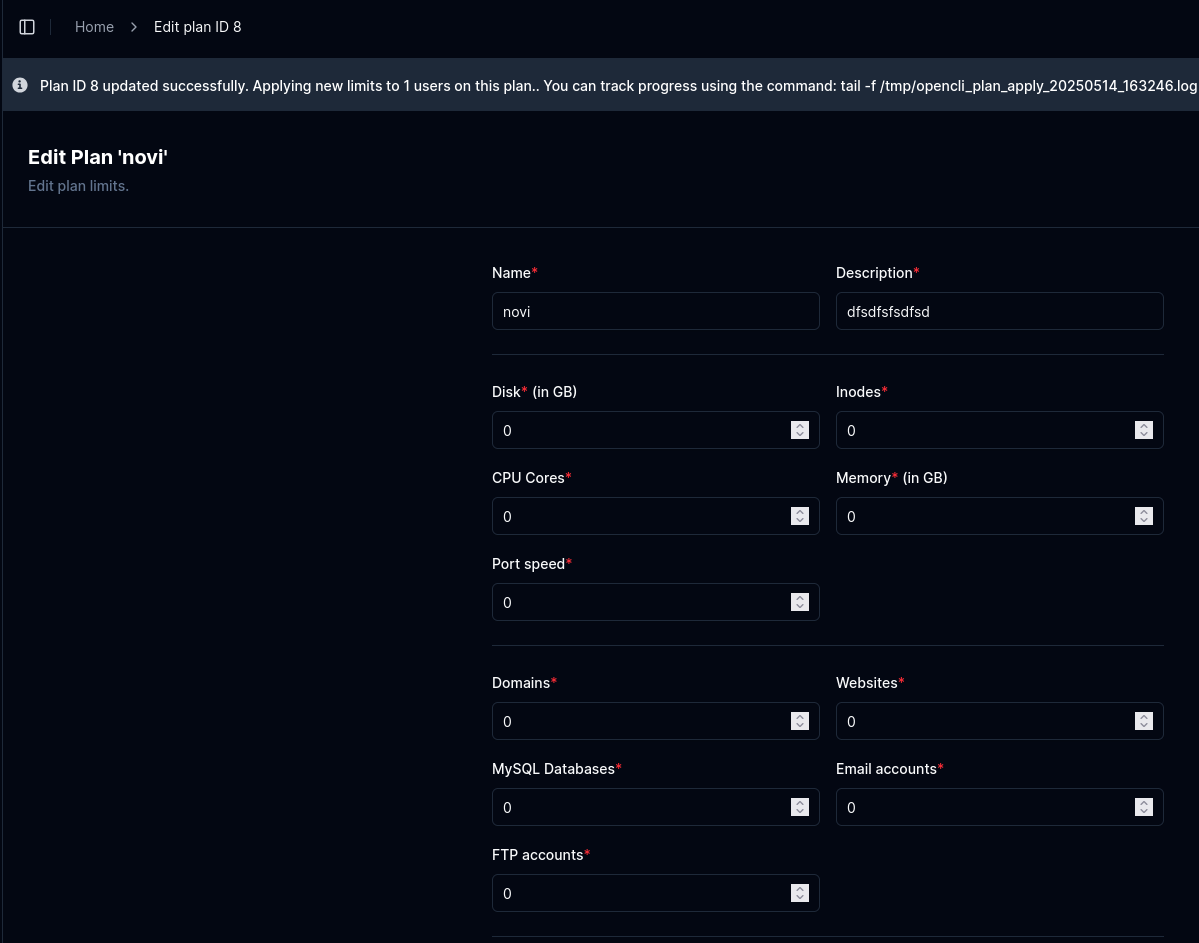Click the Memory field spinner

(x=1143, y=516)
